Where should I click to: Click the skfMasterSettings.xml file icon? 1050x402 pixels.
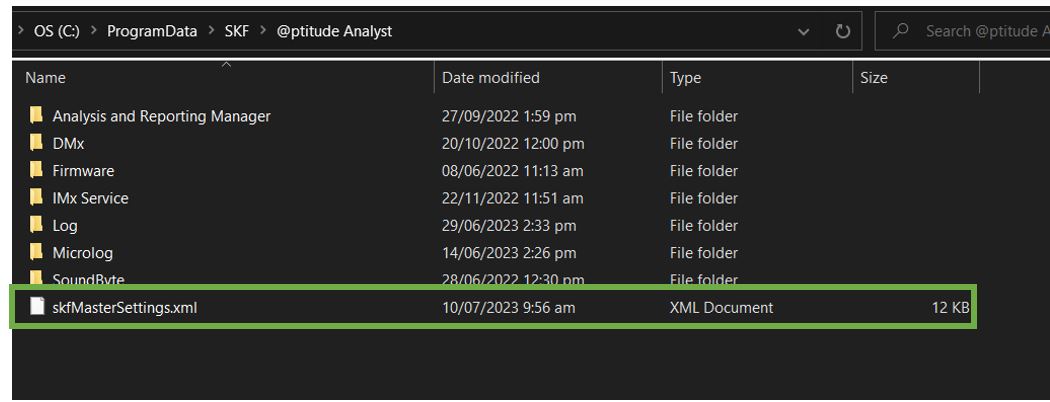(x=37, y=308)
